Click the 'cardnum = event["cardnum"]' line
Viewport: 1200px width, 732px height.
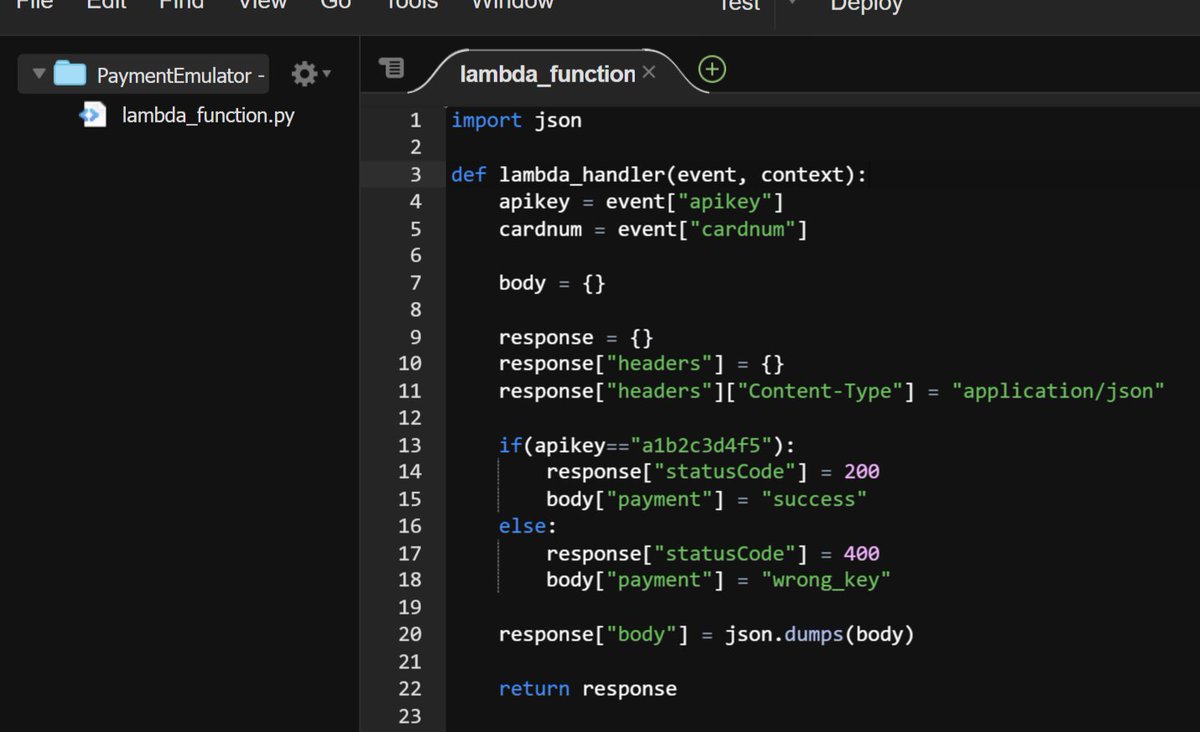653,229
